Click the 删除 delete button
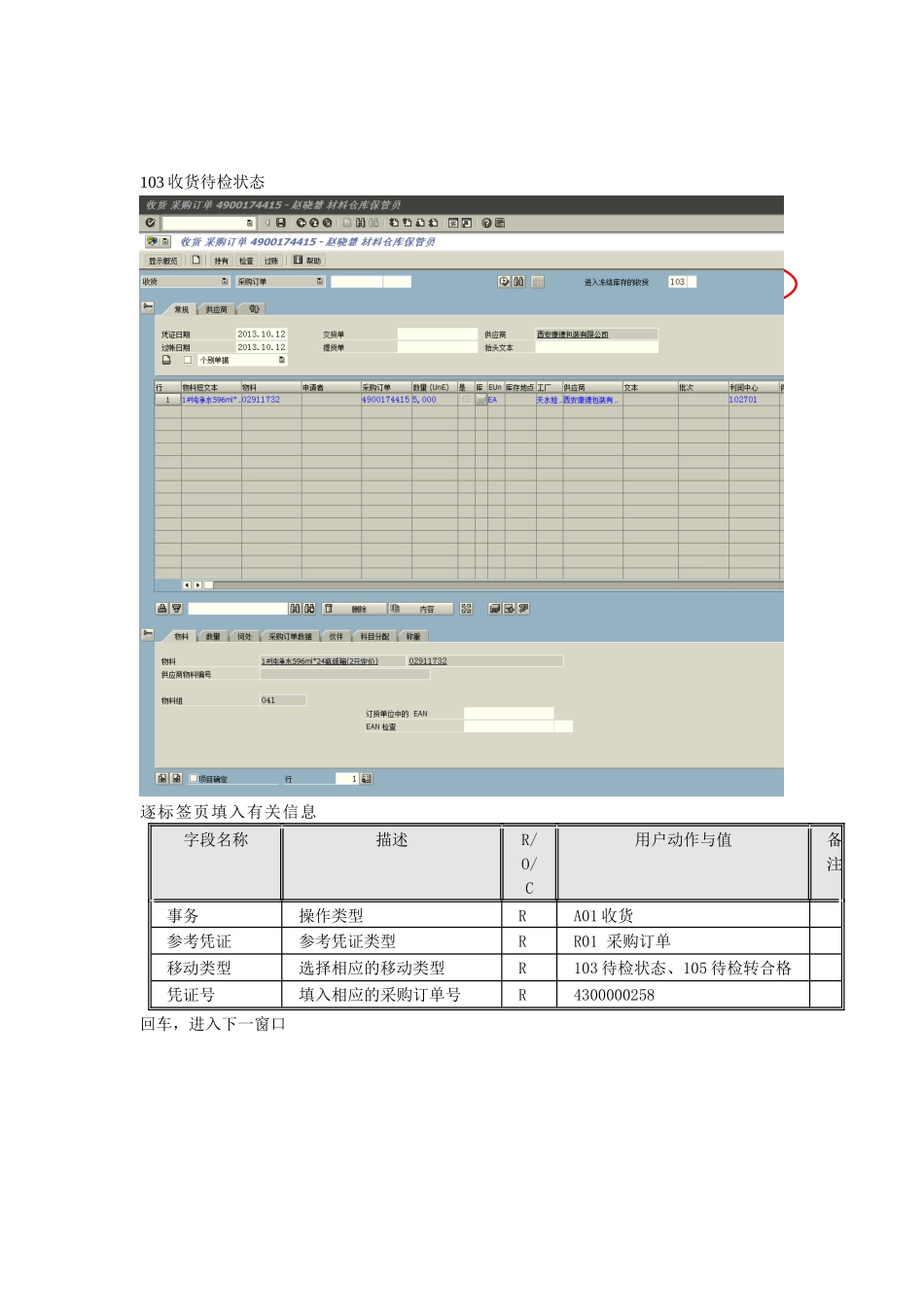The width and height of the screenshot is (924, 1307). pyautogui.click(x=352, y=609)
